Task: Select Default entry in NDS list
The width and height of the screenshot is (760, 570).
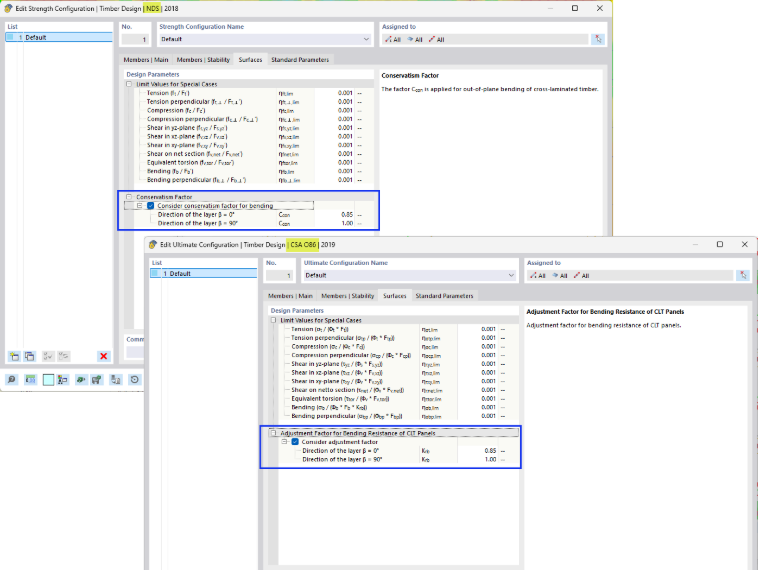Action: [x=59, y=37]
